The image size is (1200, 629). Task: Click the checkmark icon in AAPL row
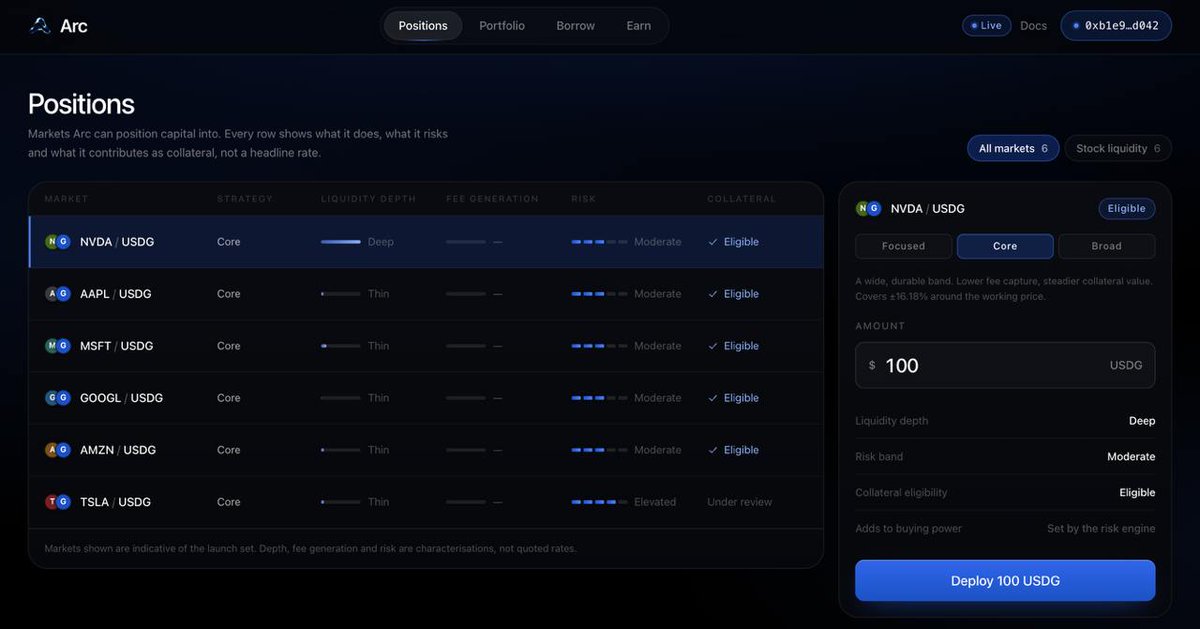(x=713, y=294)
